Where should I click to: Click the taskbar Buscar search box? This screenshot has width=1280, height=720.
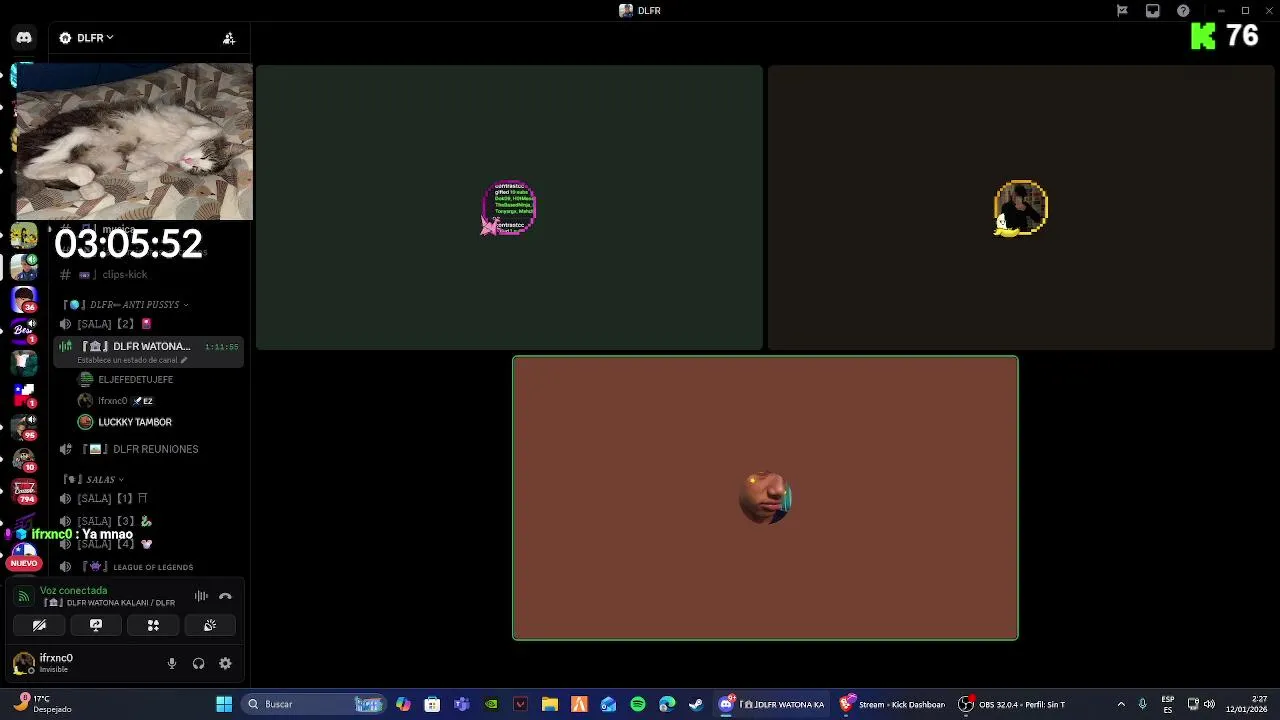coord(314,704)
